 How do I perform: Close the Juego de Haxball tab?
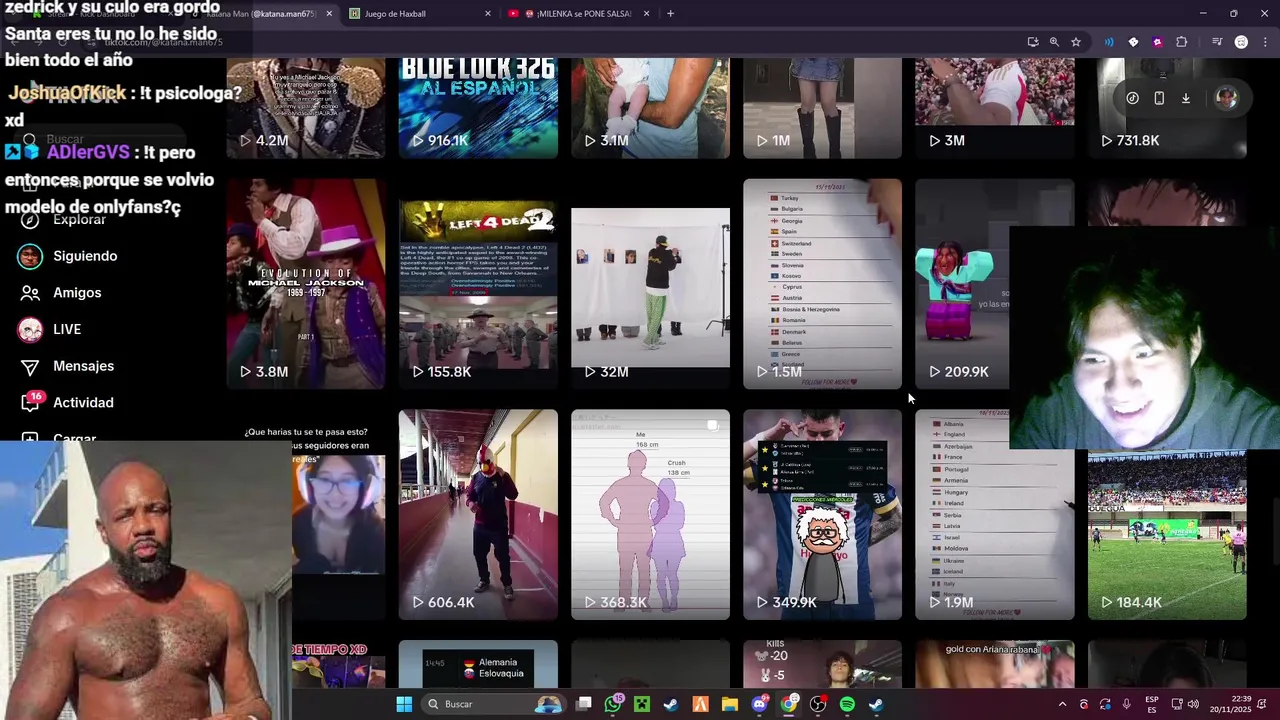[488, 14]
